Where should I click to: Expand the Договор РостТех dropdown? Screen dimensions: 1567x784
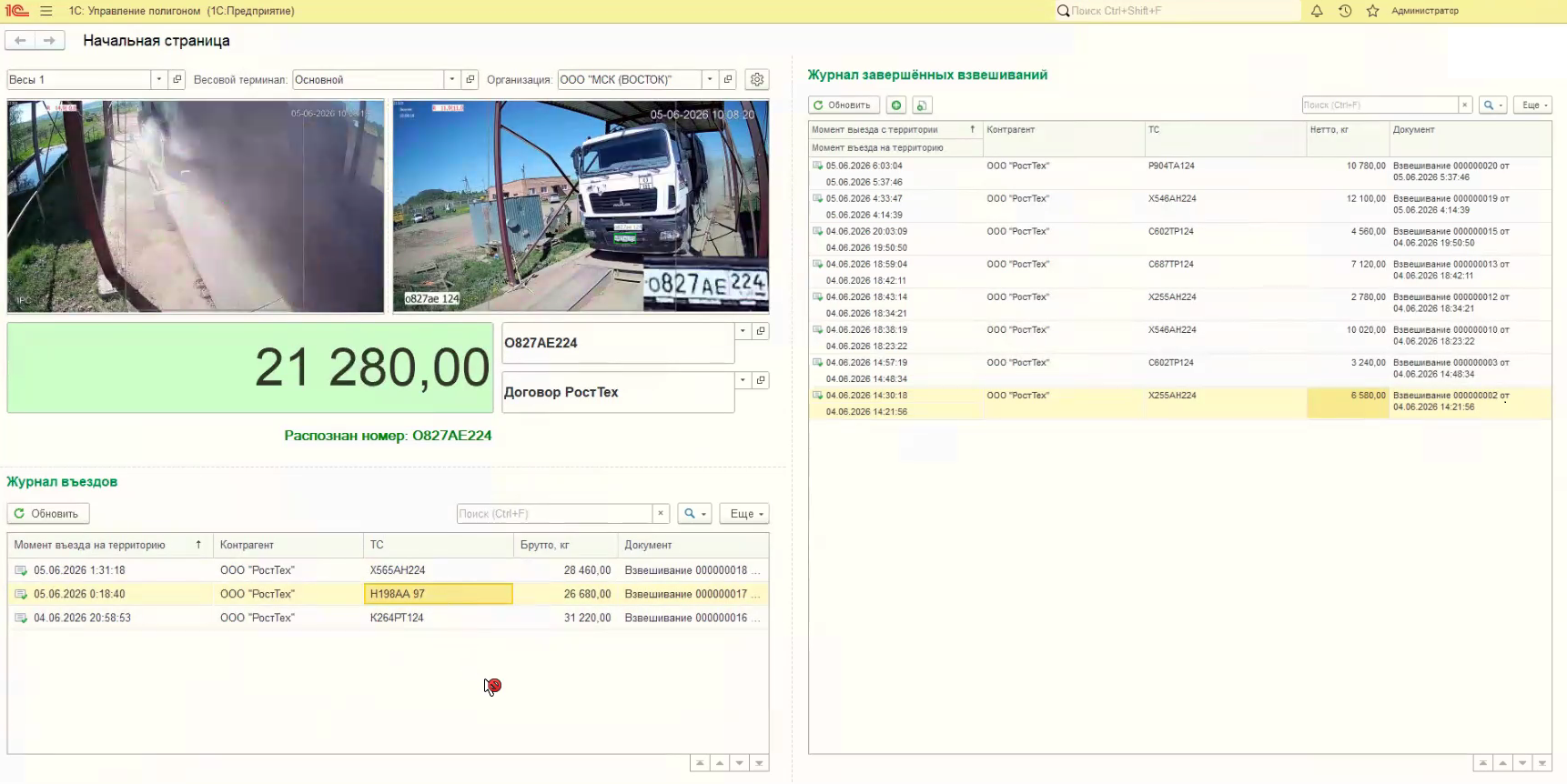point(743,380)
